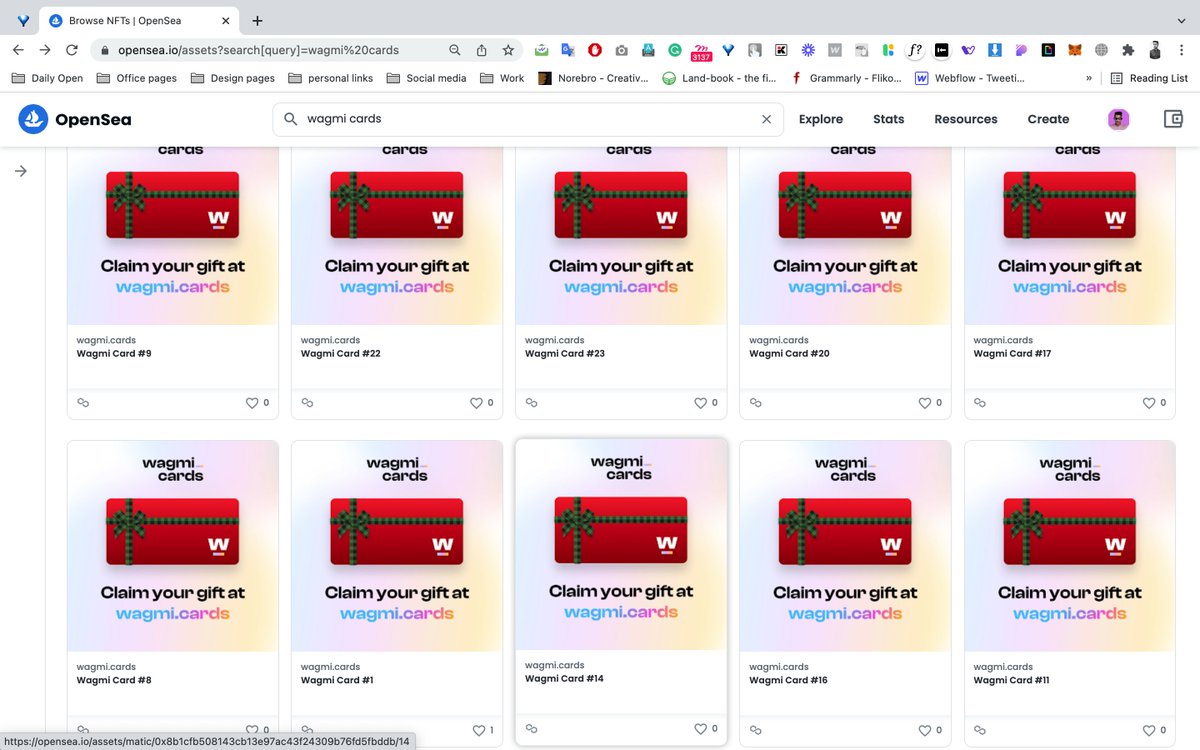Go back with browser back arrow
This screenshot has width=1200, height=750.
(x=18, y=50)
